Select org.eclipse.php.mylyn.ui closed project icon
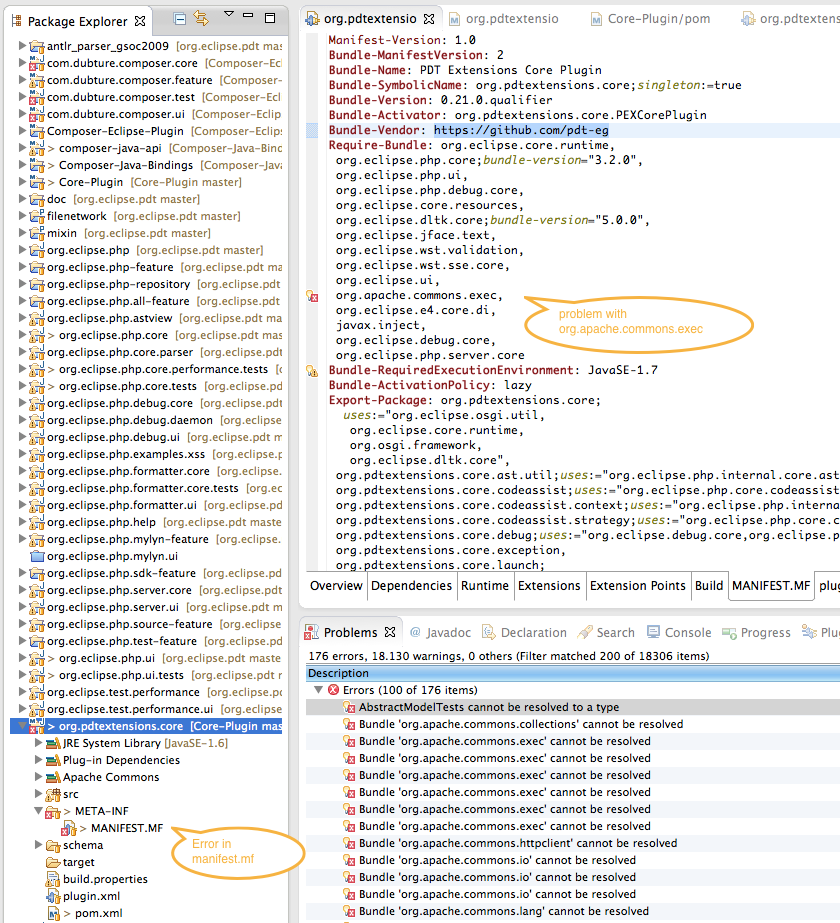Image resolution: width=840 pixels, height=923 pixels. click(x=37, y=556)
